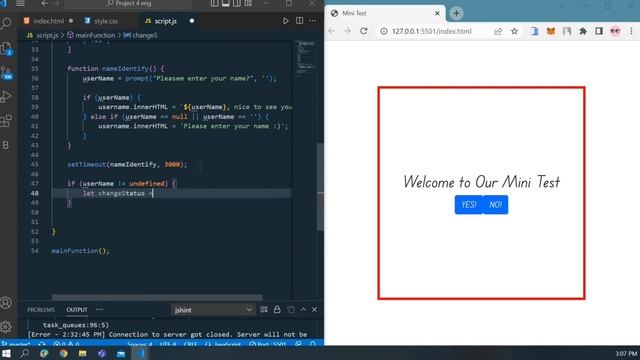The image size is (640, 360).
Task: Change file encoding UTF-8
Action: tap(168, 344)
